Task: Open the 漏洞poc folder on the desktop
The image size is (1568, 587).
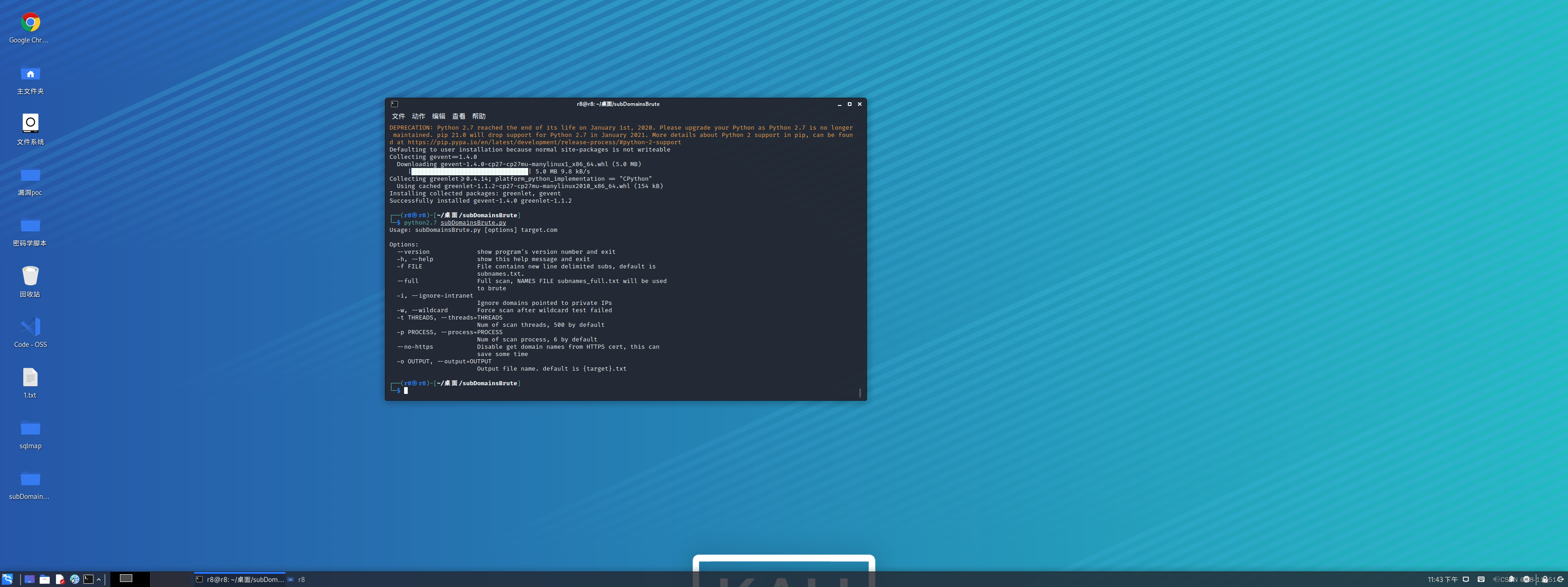Action: click(30, 175)
